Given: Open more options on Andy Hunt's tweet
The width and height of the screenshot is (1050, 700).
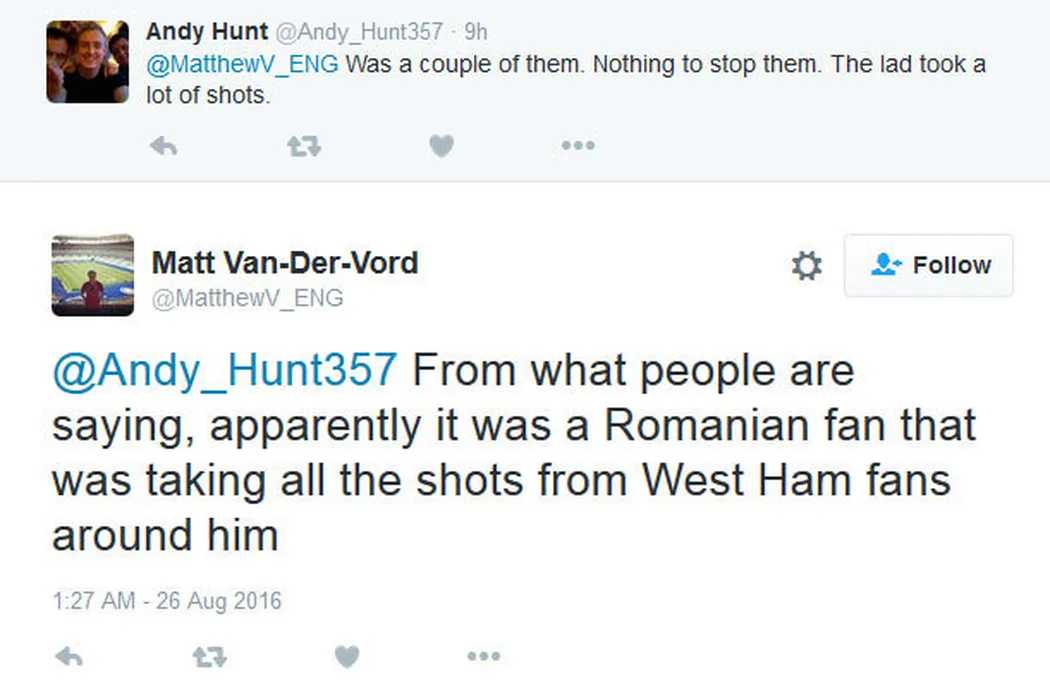Looking at the screenshot, I should [578, 146].
